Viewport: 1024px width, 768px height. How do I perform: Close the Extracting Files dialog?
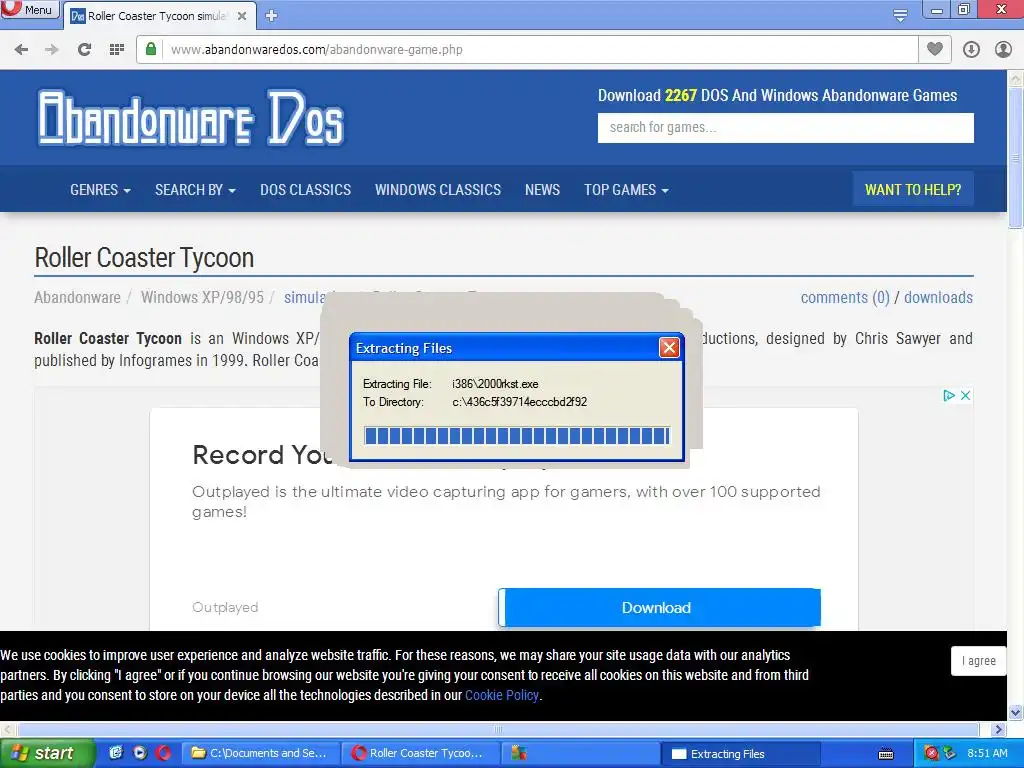(669, 347)
